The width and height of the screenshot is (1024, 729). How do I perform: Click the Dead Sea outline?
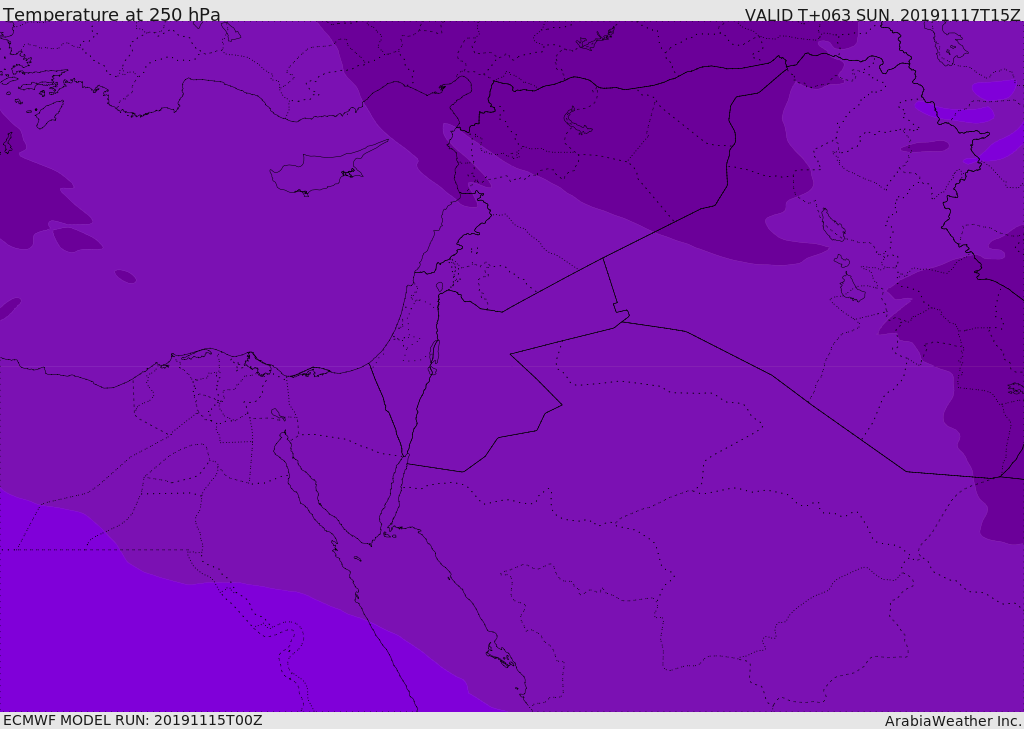click(434, 353)
